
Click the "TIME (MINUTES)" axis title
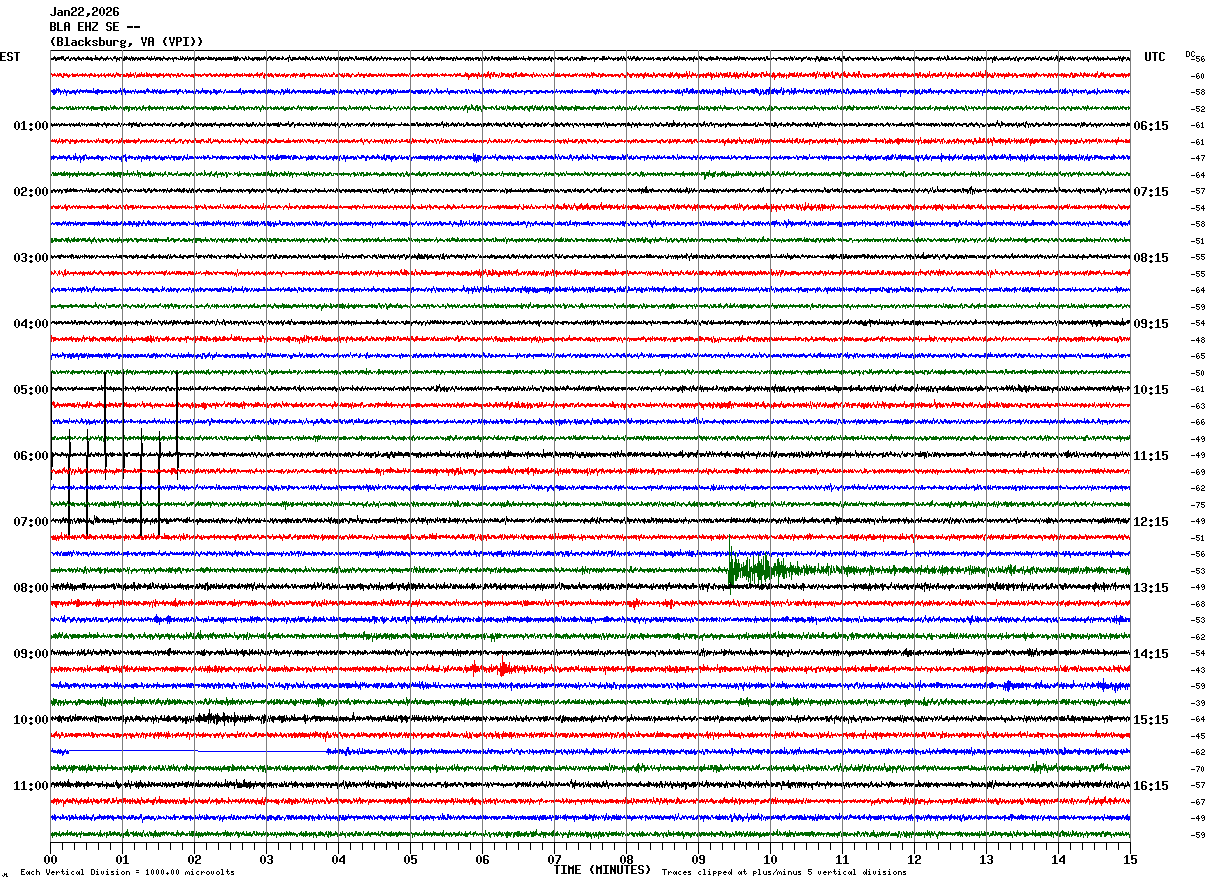click(602, 870)
